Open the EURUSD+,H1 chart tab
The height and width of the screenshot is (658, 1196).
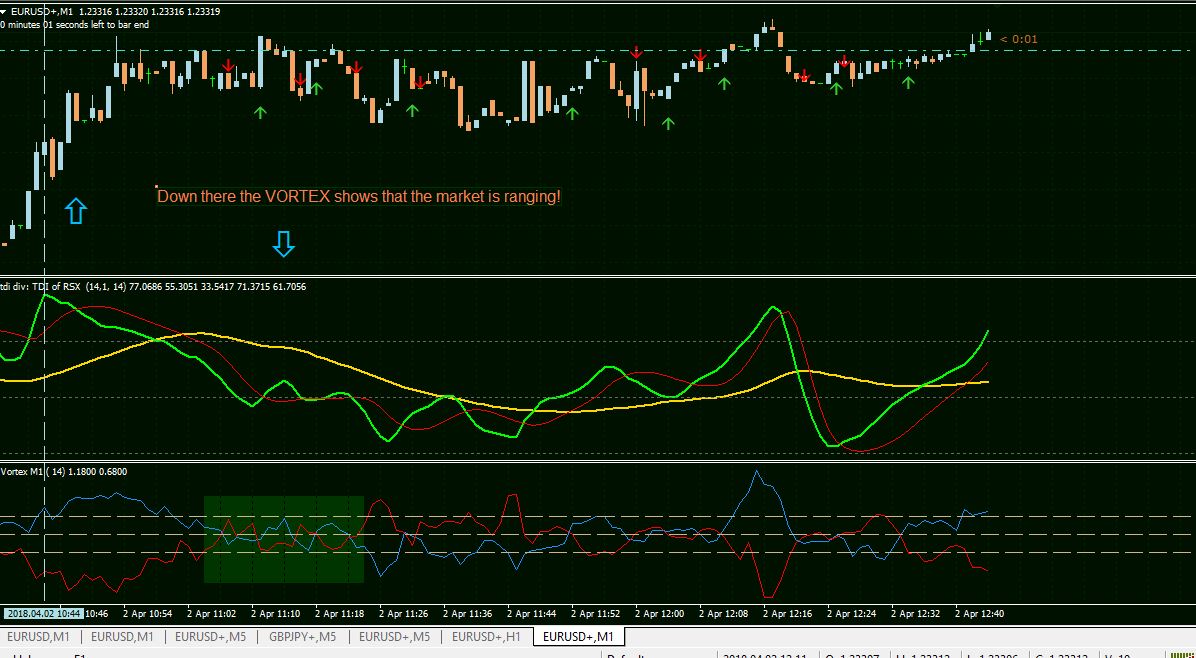486,637
